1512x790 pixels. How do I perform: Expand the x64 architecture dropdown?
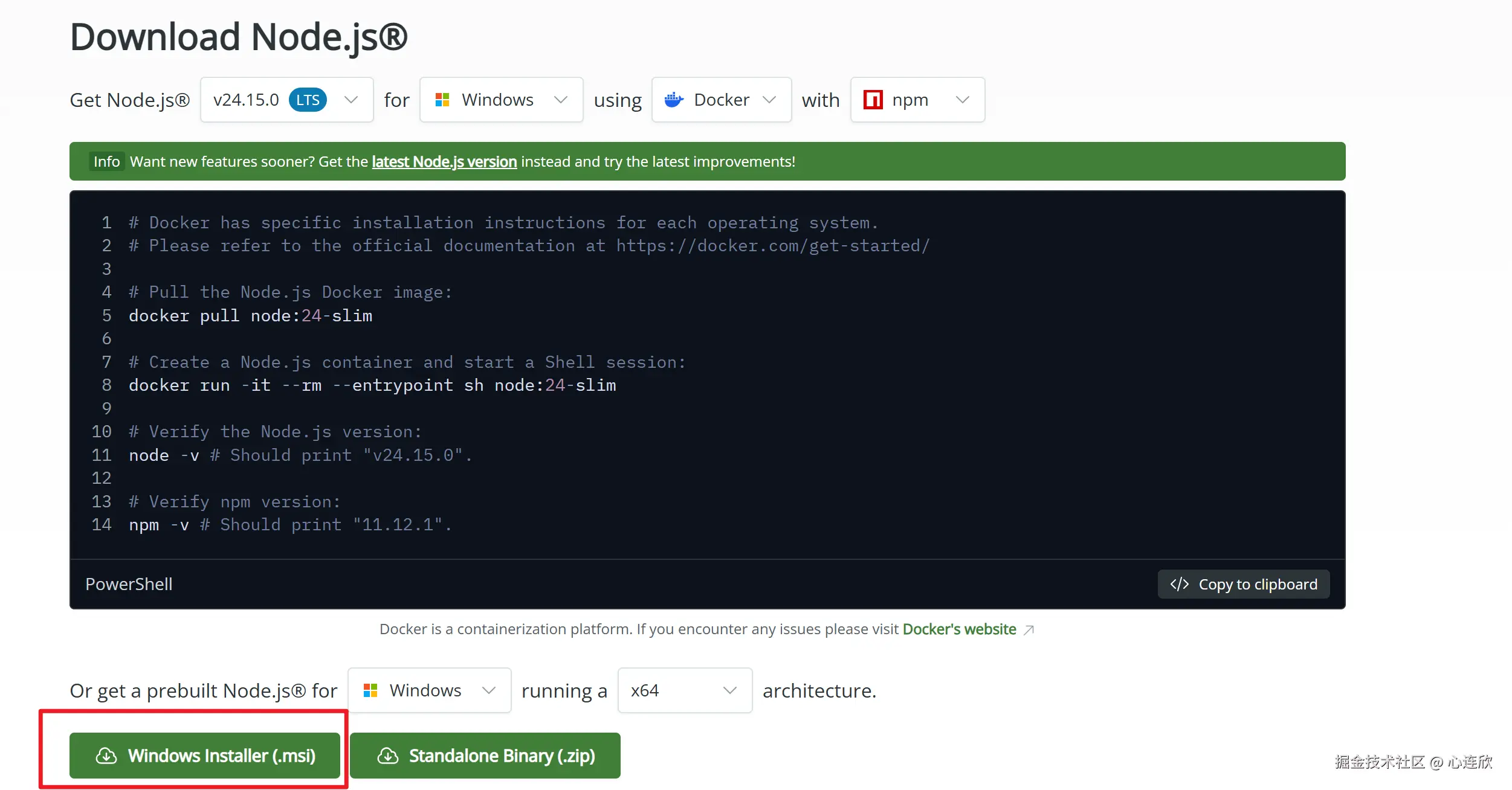[685, 690]
